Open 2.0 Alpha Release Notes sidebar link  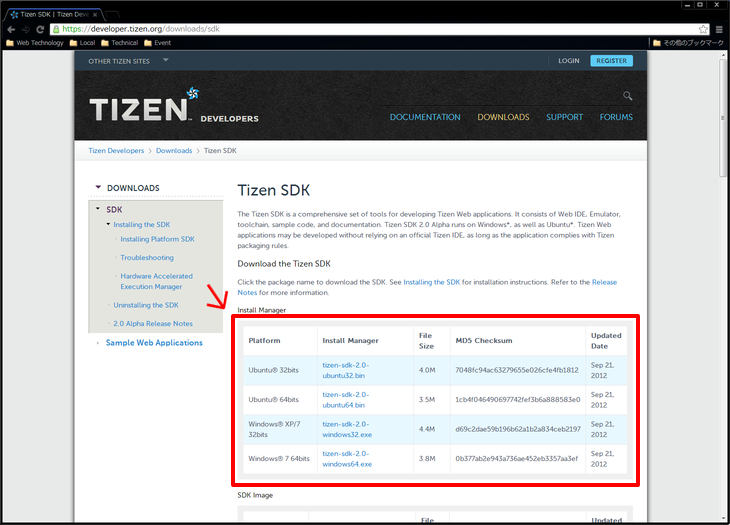pos(153,323)
